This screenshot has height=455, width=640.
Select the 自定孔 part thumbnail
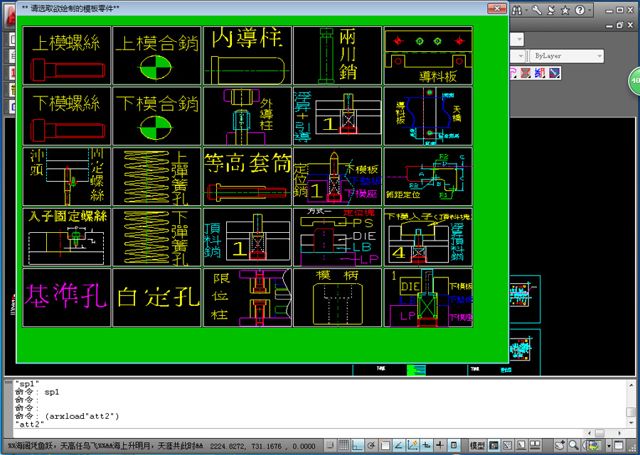(x=157, y=297)
